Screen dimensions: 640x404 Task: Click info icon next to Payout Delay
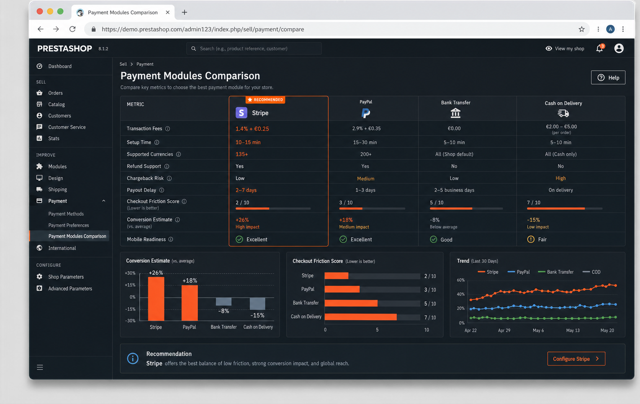point(162,190)
